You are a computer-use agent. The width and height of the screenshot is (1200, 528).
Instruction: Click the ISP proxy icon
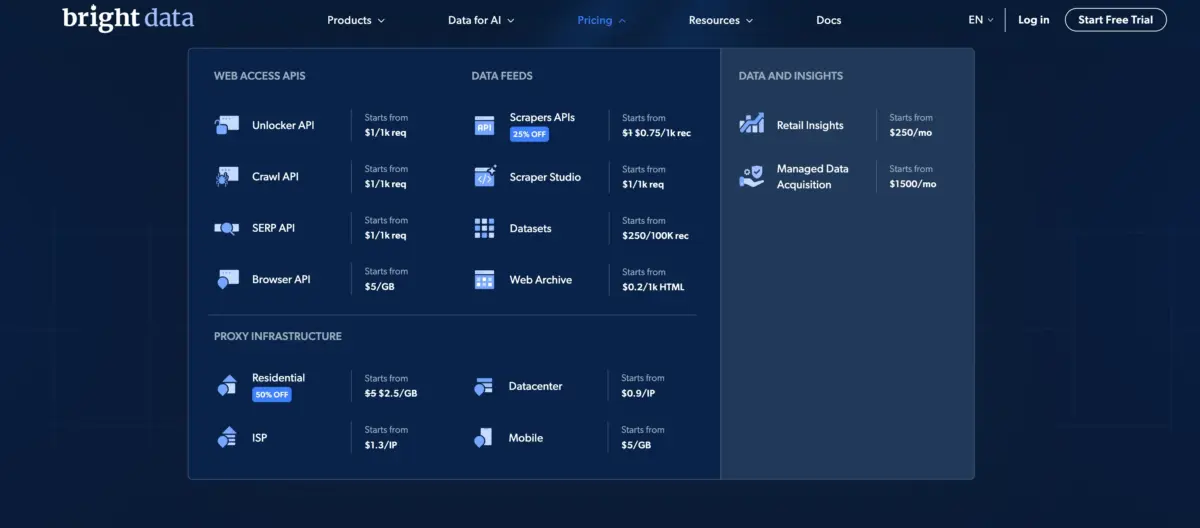227,437
